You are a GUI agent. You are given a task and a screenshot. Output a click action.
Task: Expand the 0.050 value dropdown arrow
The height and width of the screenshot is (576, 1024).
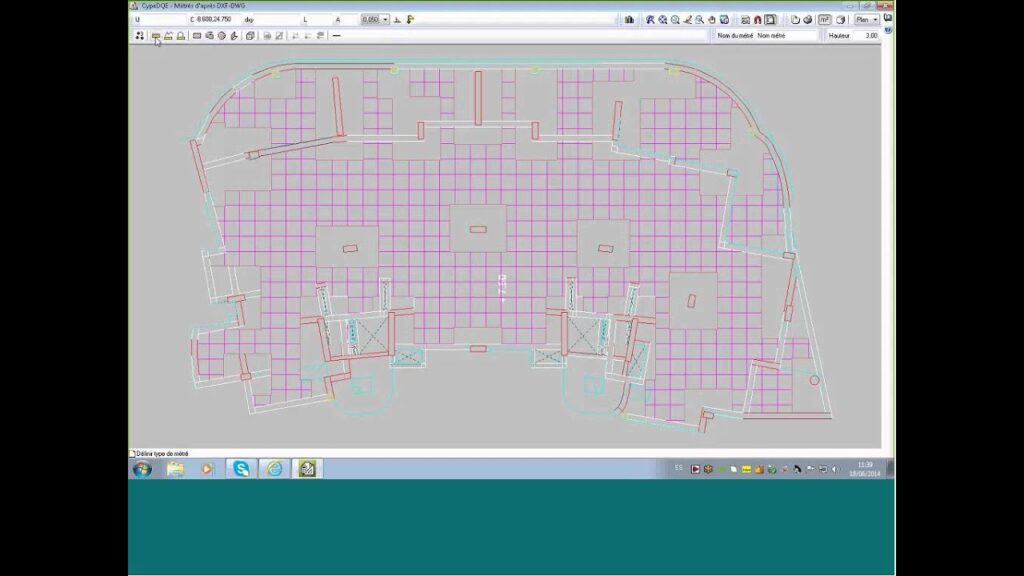[386, 19]
